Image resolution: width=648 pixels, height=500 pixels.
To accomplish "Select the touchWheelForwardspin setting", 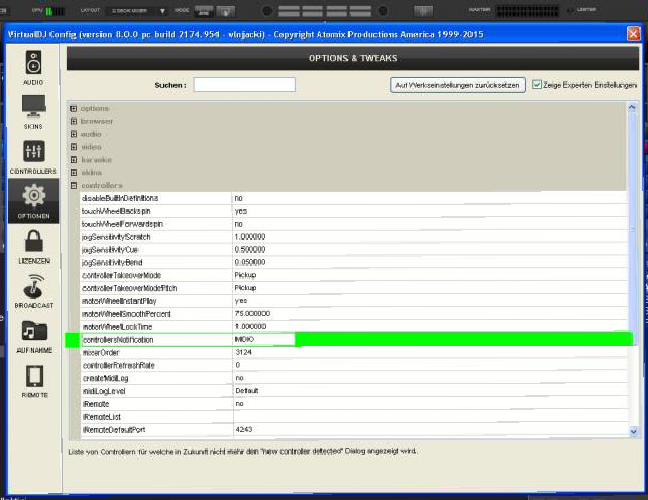I will (354, 224).
